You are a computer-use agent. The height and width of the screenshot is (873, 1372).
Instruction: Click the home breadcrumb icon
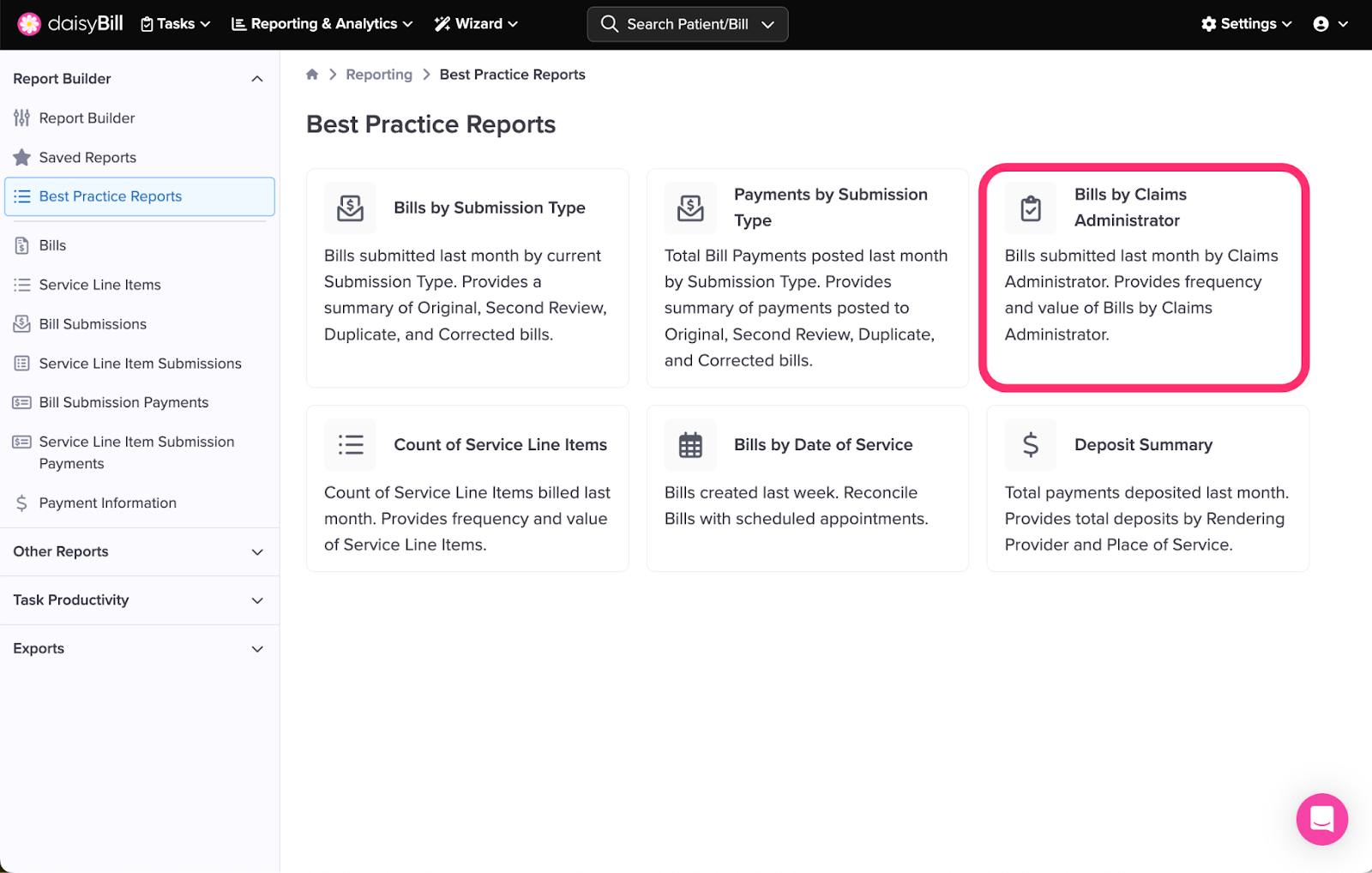coord(312,75)
